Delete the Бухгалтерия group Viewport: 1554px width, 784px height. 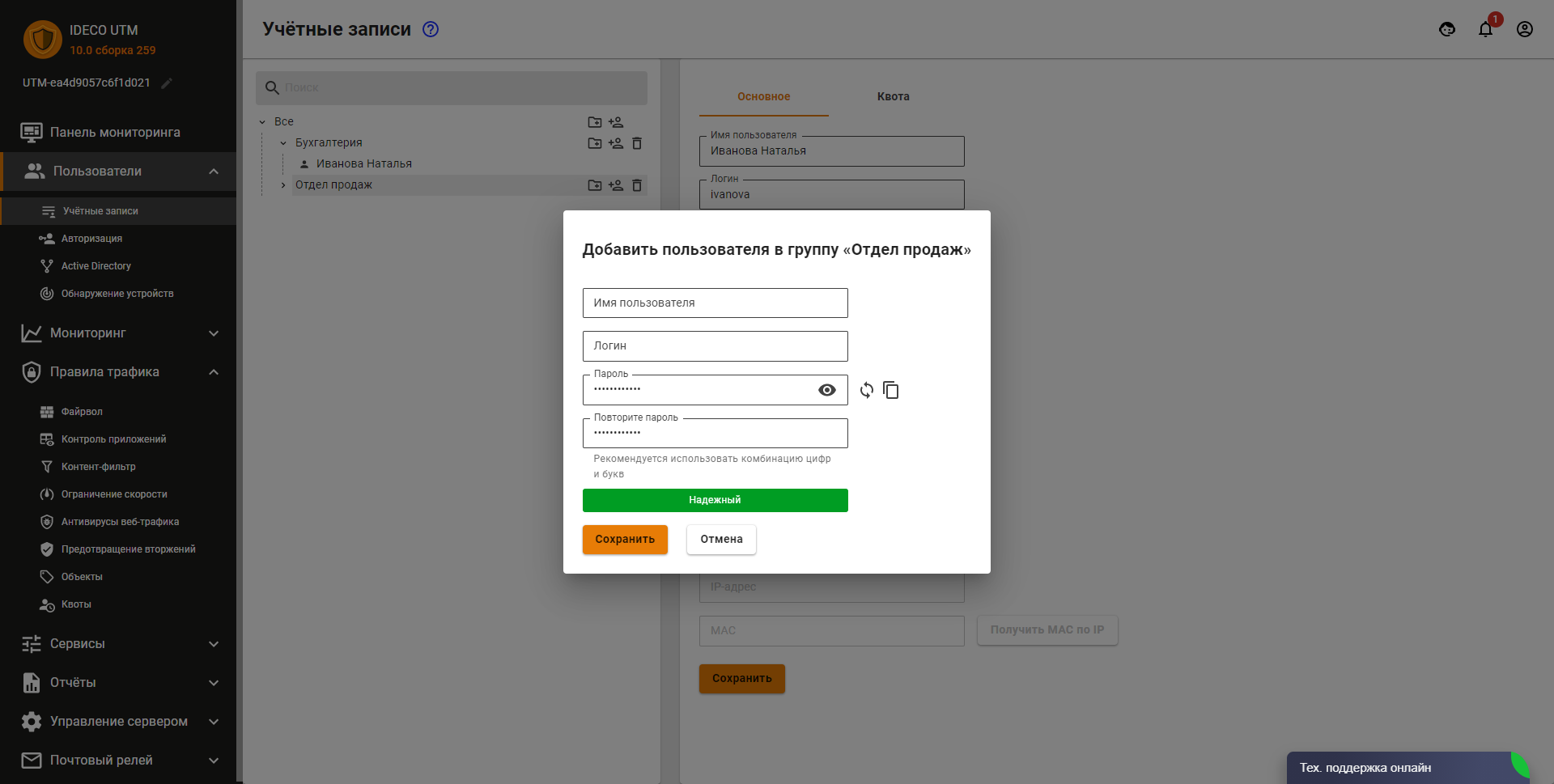click(x=637, y=143)
